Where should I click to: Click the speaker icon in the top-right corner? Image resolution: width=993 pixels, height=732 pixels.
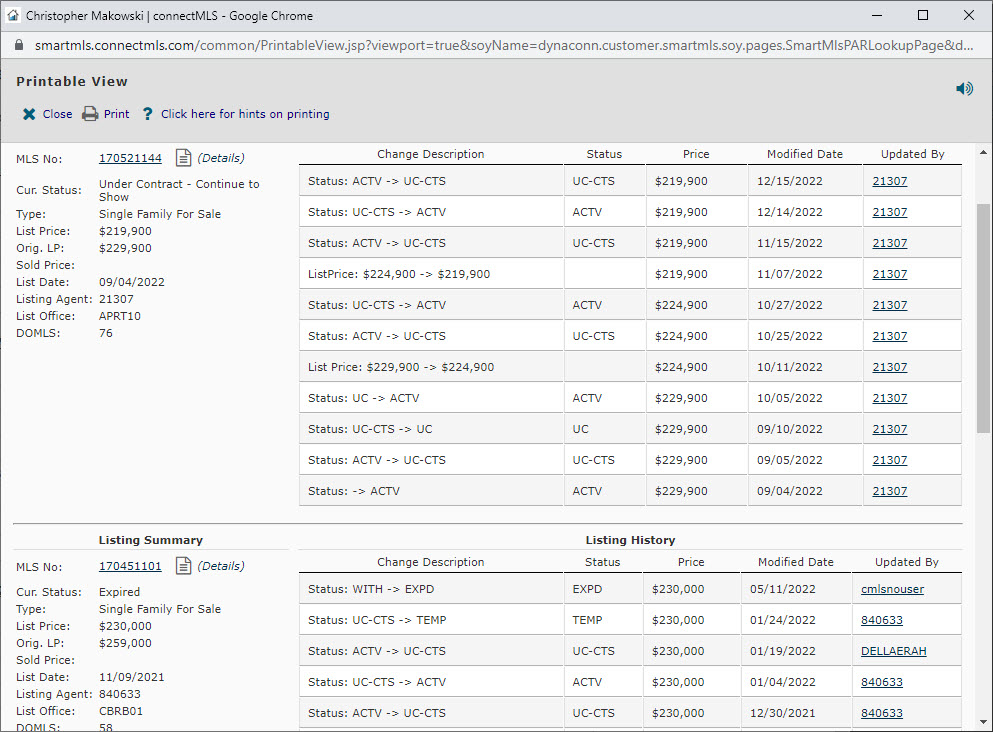(963, 88)
